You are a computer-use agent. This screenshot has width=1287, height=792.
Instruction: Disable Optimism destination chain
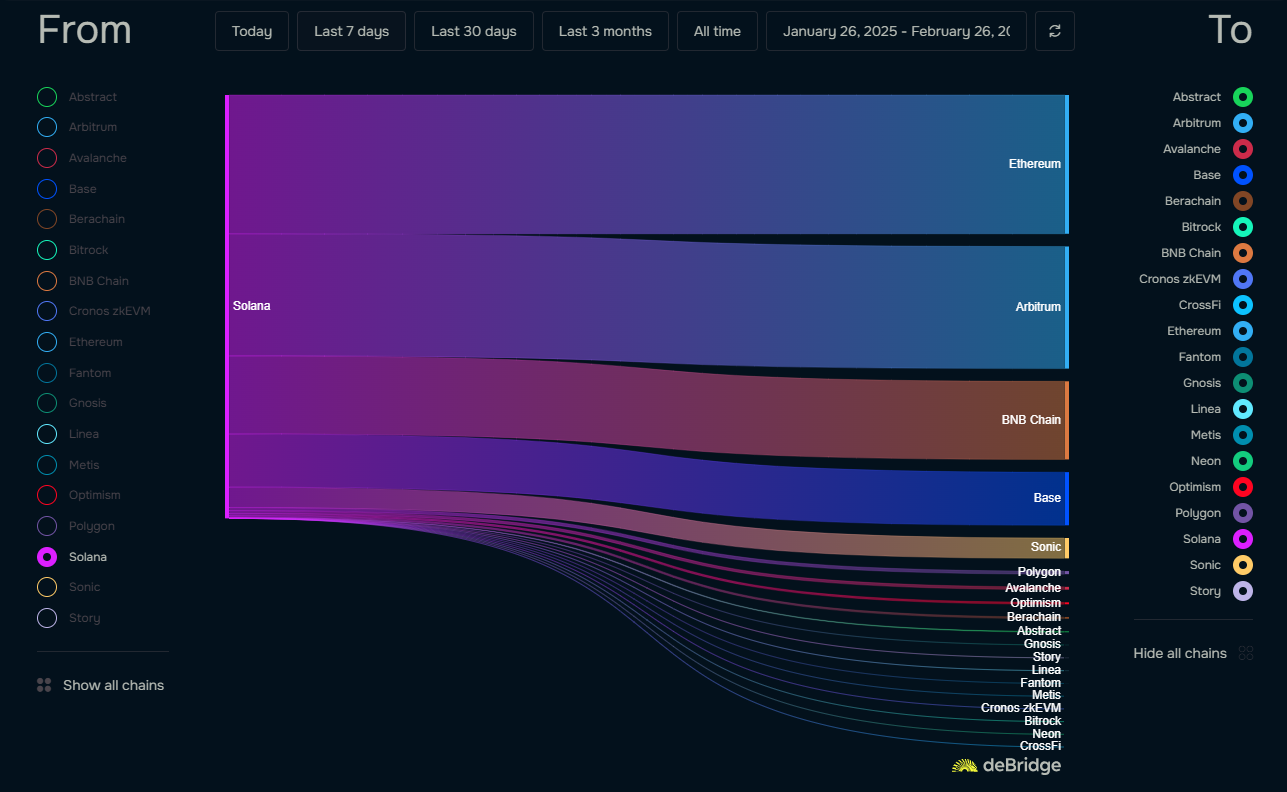click(1243, 487)
